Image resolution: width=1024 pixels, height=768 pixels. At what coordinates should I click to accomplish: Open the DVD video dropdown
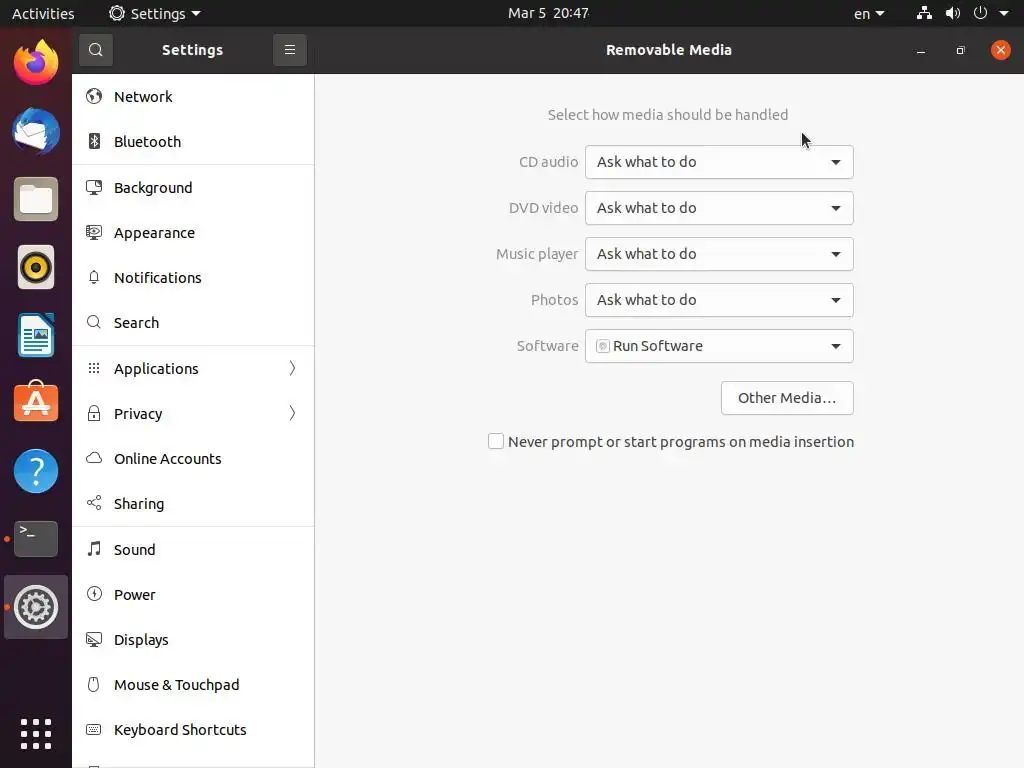click(x=718, y=208)
